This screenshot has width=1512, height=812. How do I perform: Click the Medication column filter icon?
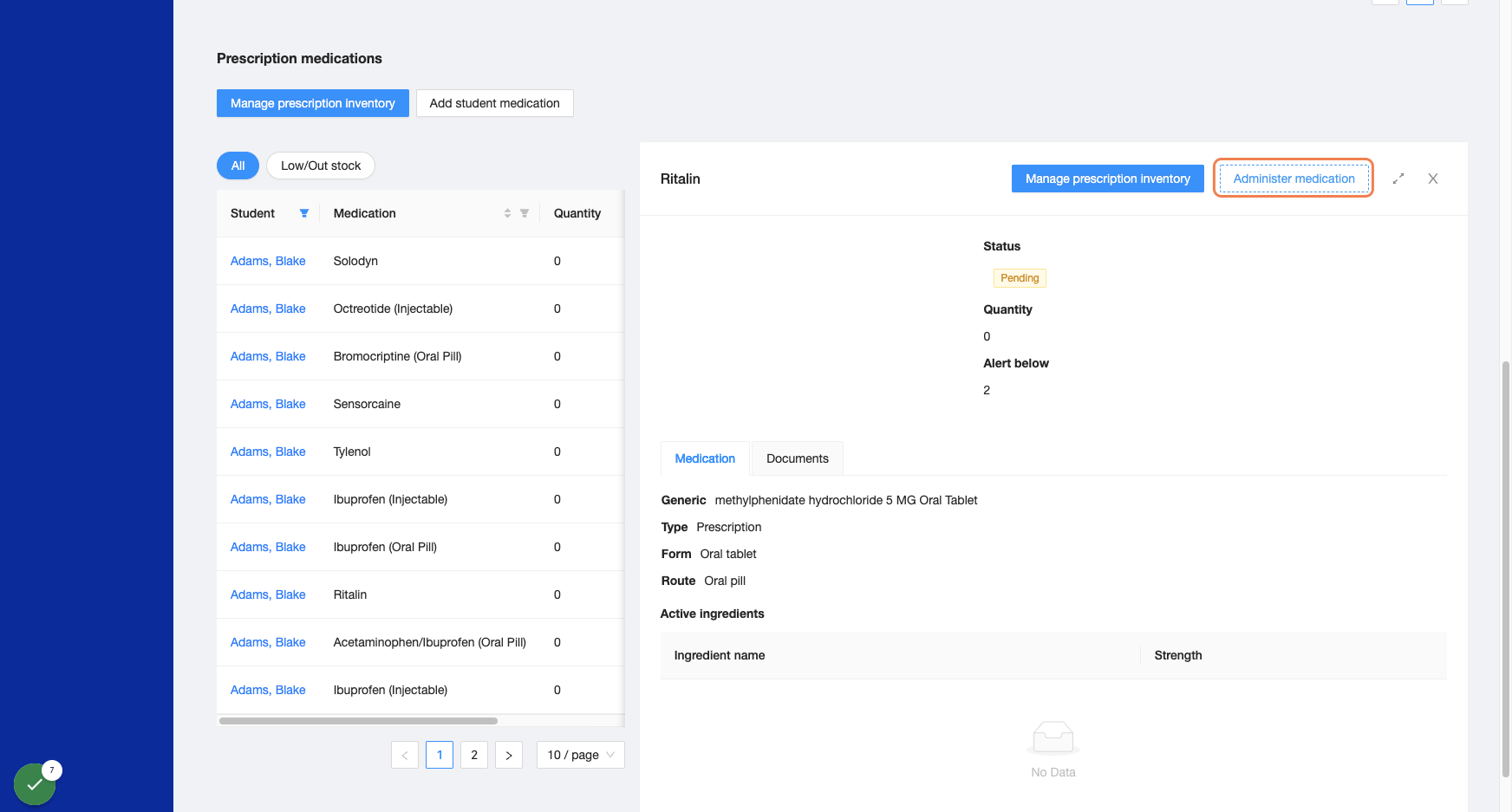point(525,213)
